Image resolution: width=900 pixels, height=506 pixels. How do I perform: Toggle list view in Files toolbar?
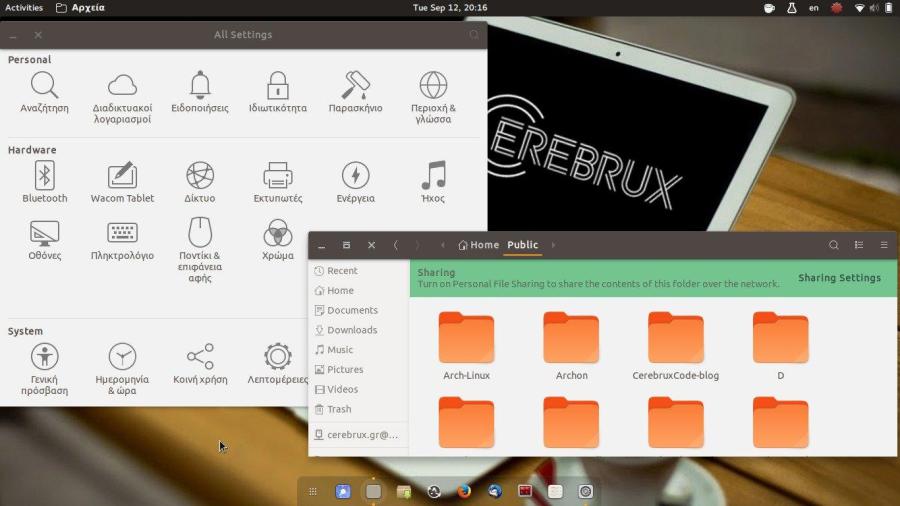tap(859, 245)
